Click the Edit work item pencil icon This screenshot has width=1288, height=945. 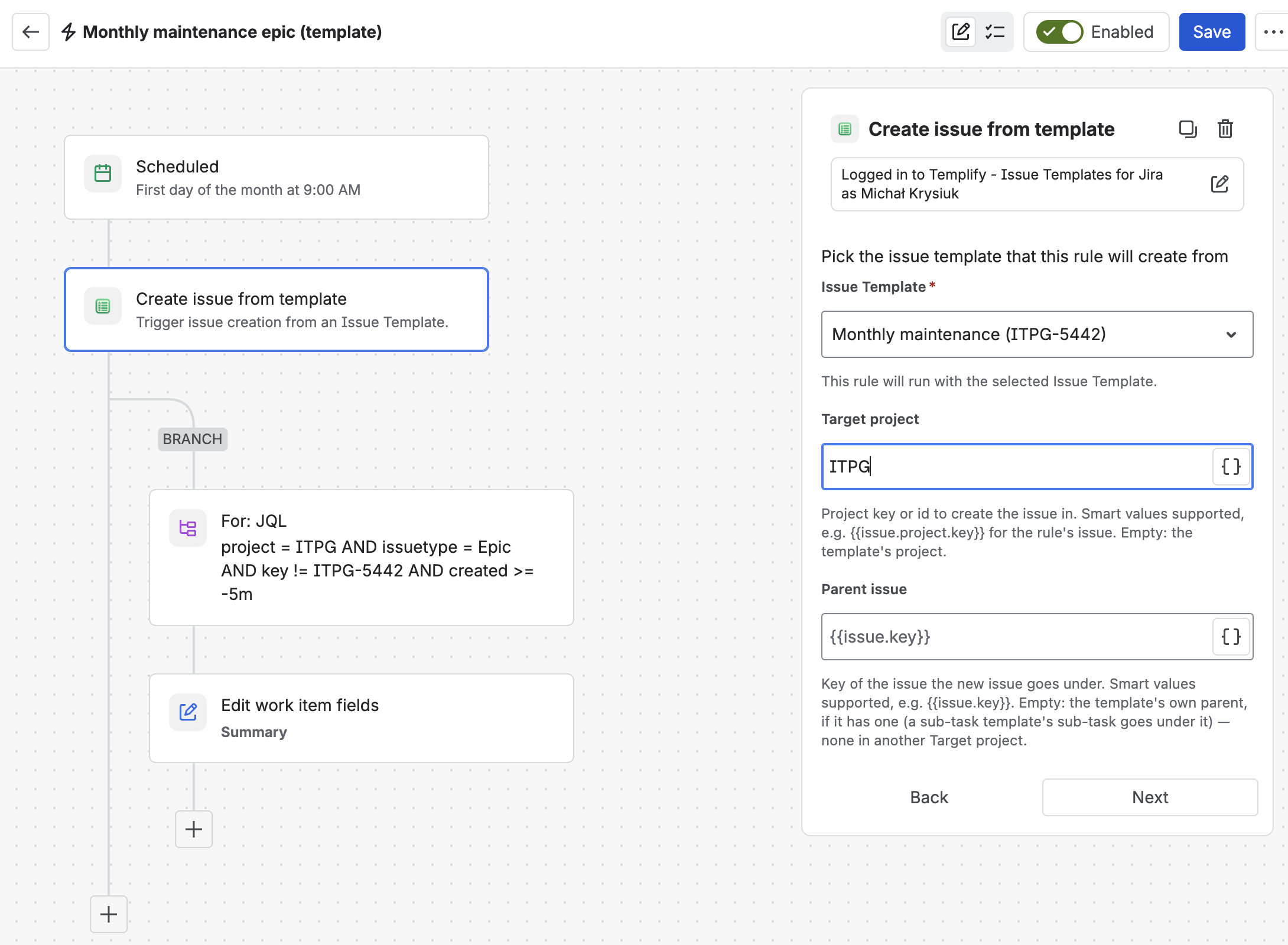(188, 712)
